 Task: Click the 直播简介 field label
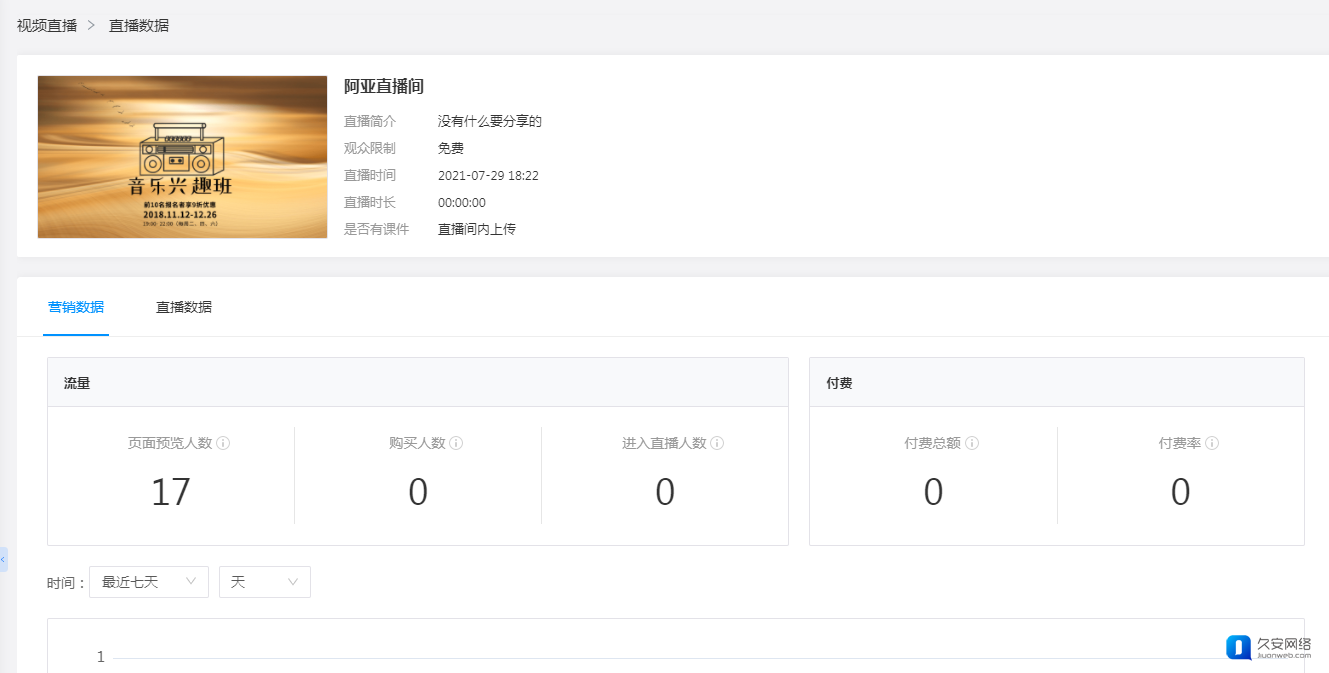click(x=370, y=121)
